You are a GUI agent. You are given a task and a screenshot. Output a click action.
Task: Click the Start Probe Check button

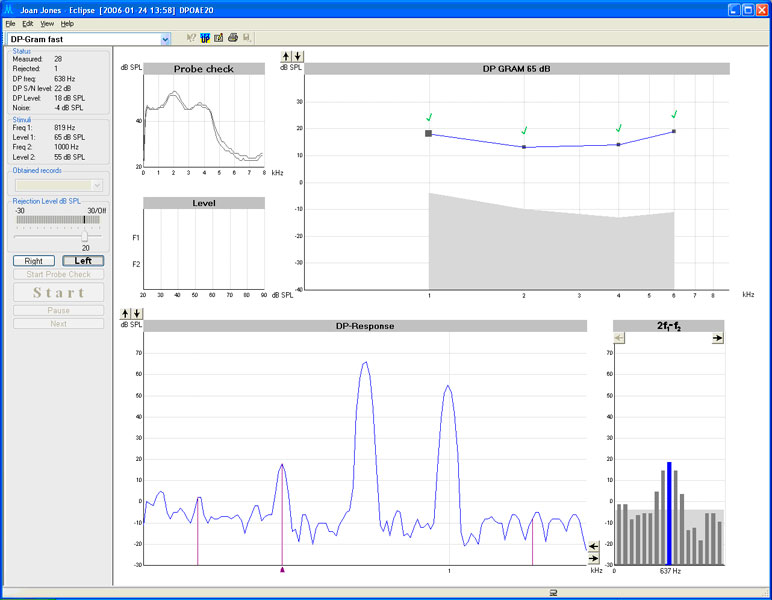pyautogui.click(x=59, y=275)
